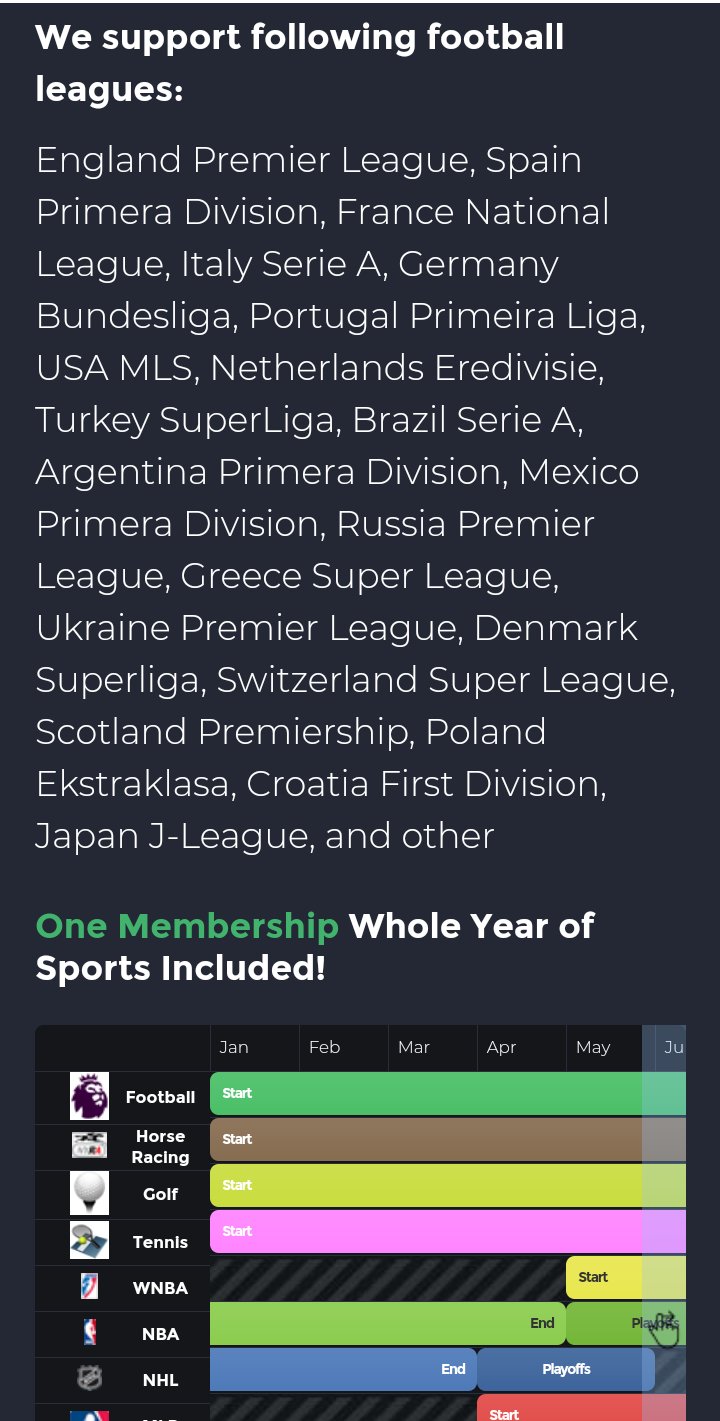This screenshot has width=720, height=1421.
Task: Click the NHL Playoffs segment
Action: (x=566, y=1369)
